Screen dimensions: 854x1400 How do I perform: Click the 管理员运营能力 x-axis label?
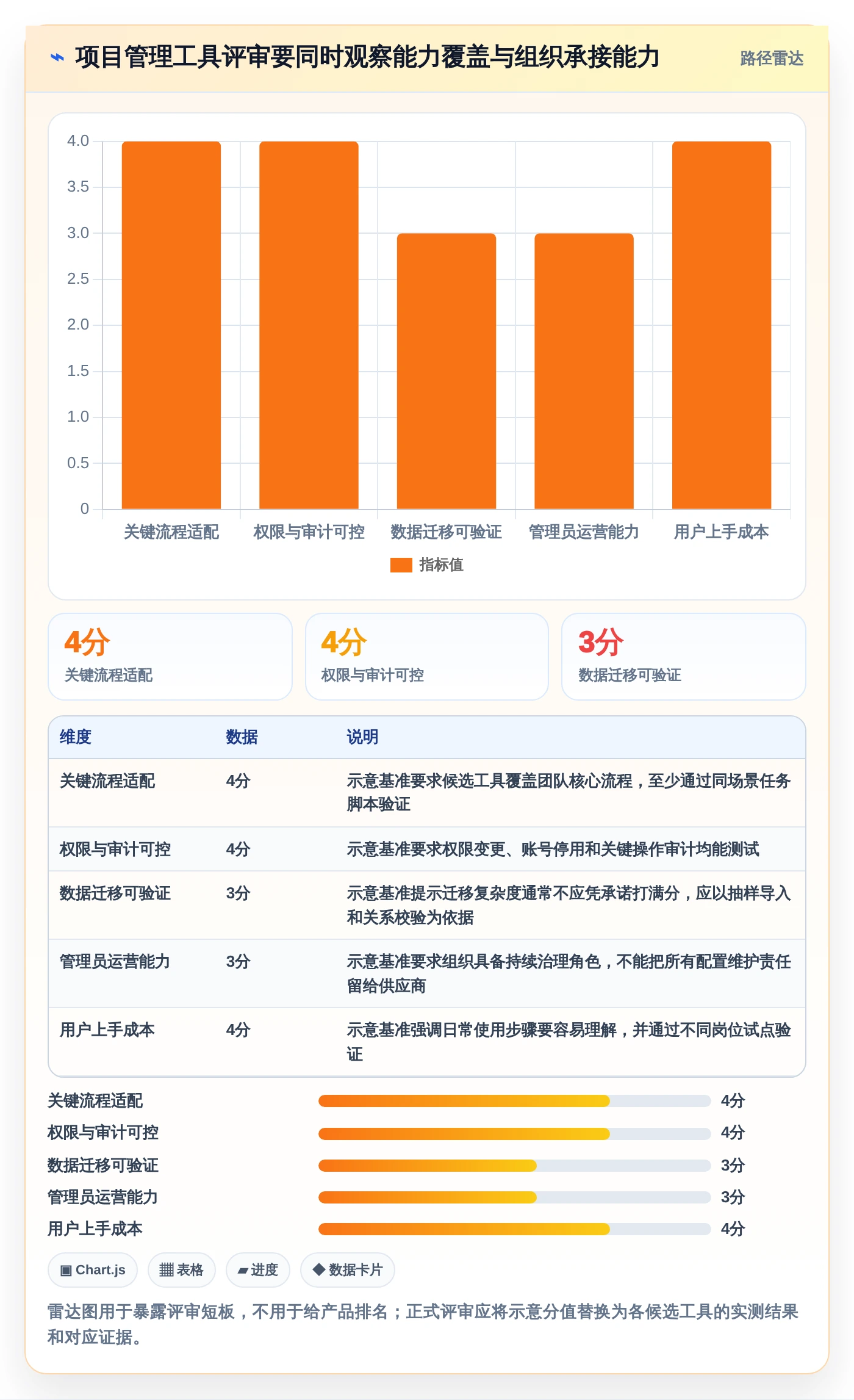pos(584,532)
